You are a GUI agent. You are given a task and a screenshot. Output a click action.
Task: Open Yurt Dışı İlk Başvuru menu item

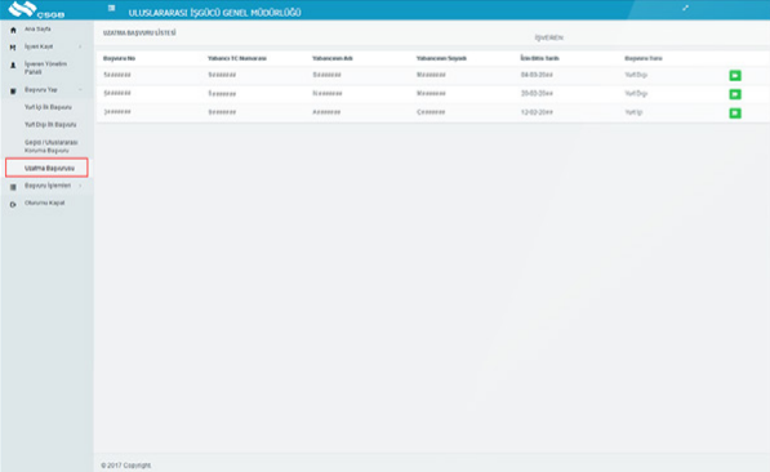pos(50,124)
